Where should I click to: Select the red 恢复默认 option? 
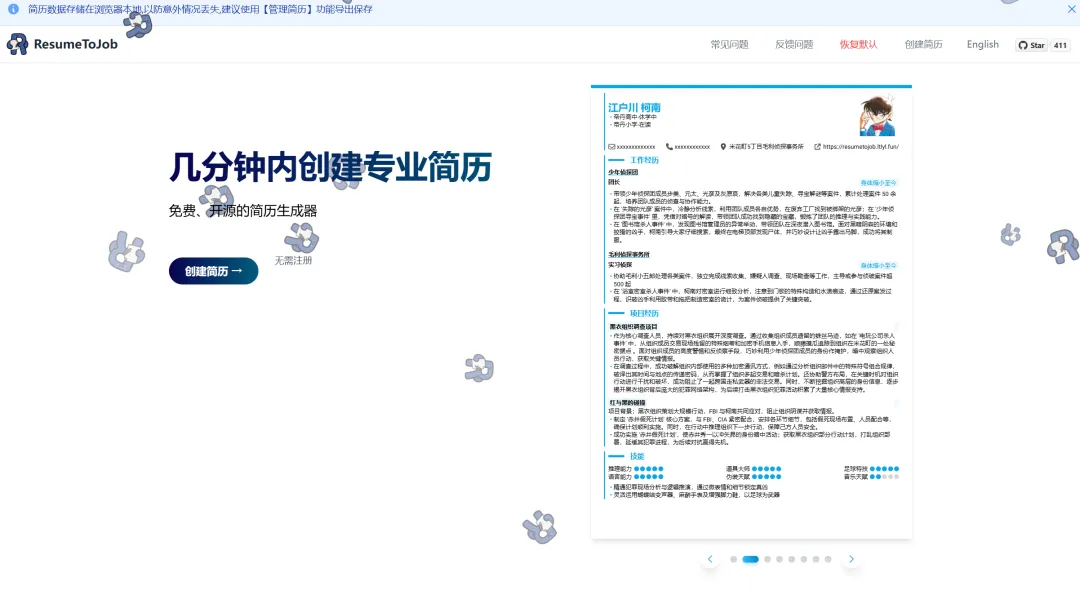[858, 44]
